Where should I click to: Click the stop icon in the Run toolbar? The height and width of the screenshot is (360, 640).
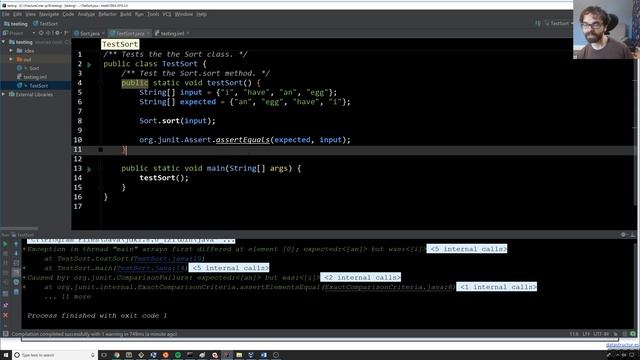[x=5, y=253]
